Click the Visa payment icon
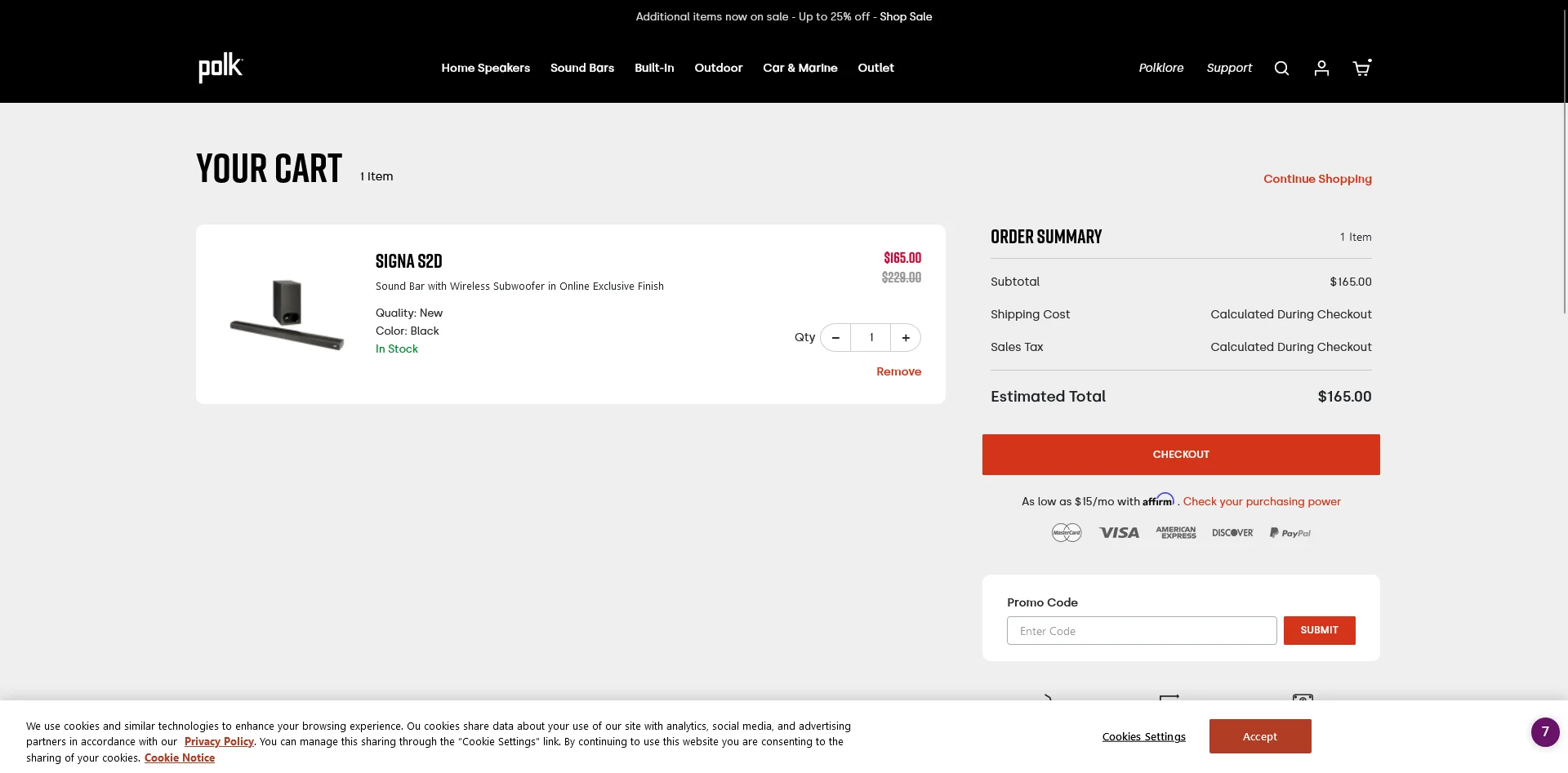The width and height of the screenshot is (1568, 773). click(x=1119, y=533)
